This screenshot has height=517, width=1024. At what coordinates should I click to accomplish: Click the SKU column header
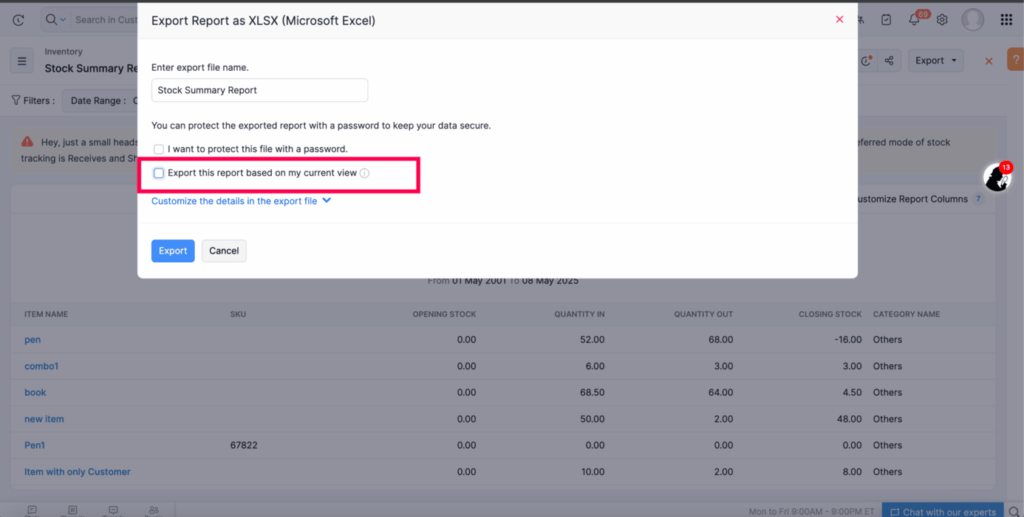point(238,314)
